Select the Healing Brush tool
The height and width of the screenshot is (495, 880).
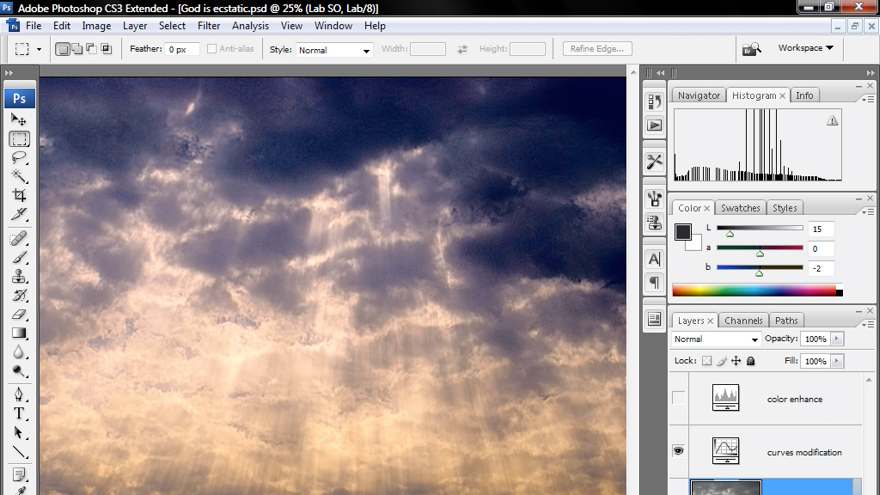(x=19, y=239)
